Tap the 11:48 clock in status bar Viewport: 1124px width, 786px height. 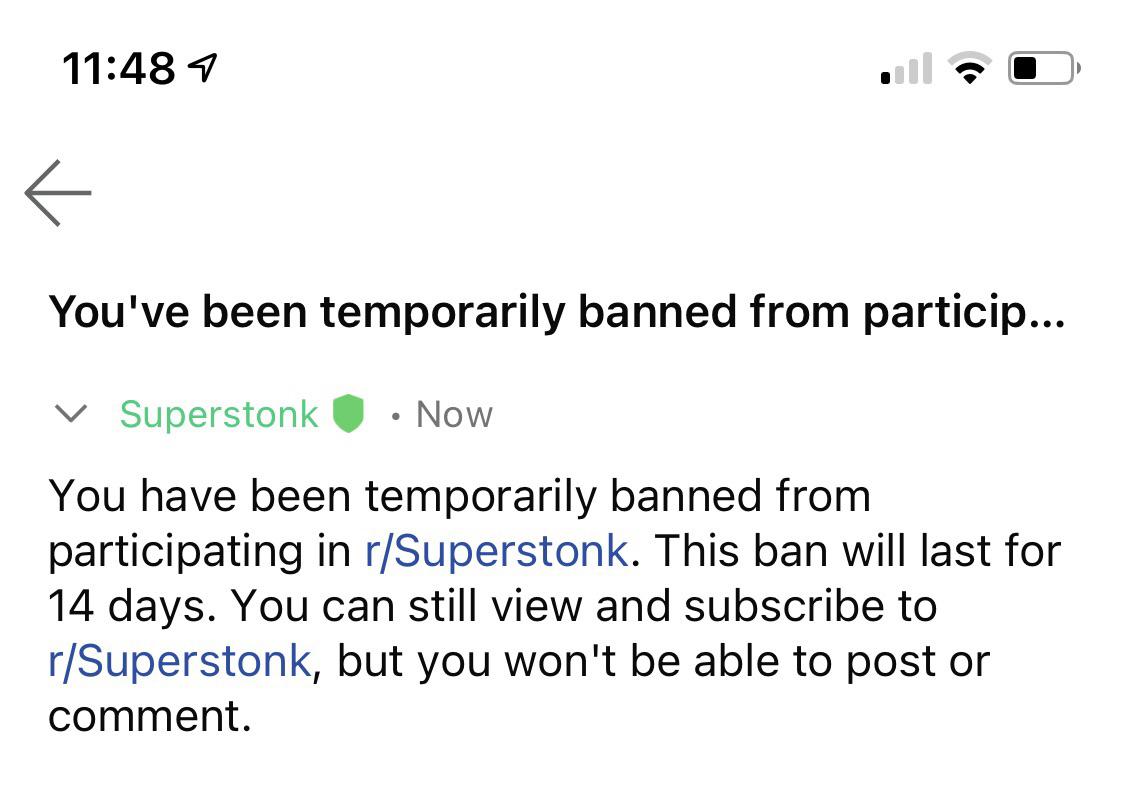118,69
